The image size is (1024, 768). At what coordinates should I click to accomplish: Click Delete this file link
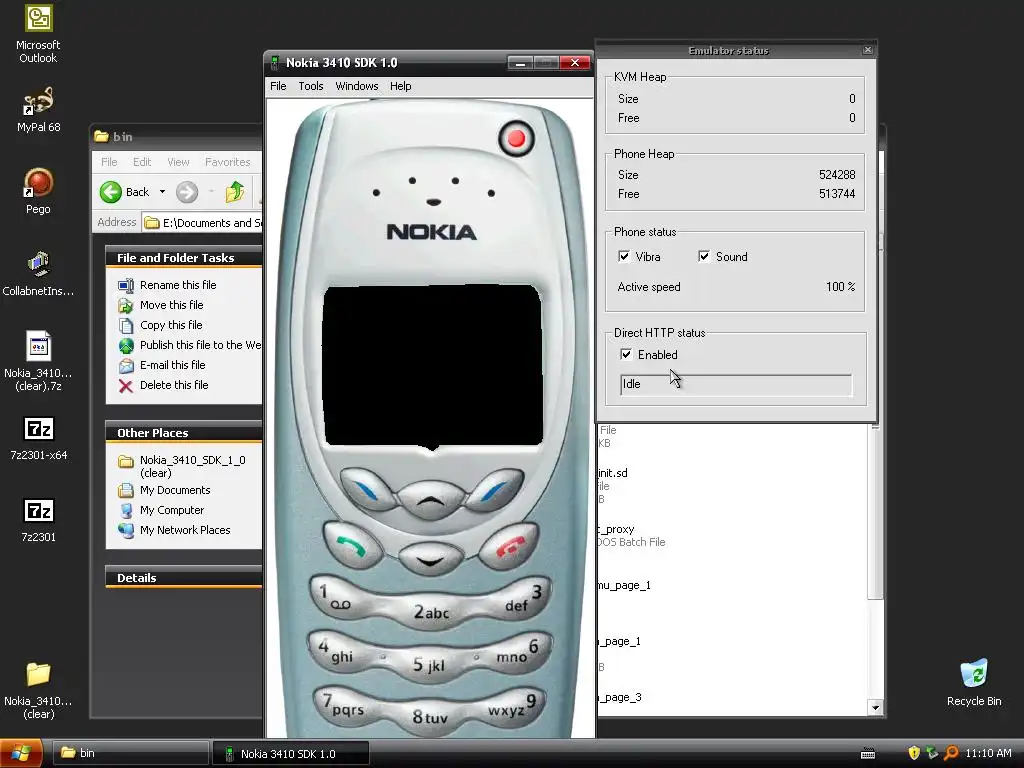[174, 385]
